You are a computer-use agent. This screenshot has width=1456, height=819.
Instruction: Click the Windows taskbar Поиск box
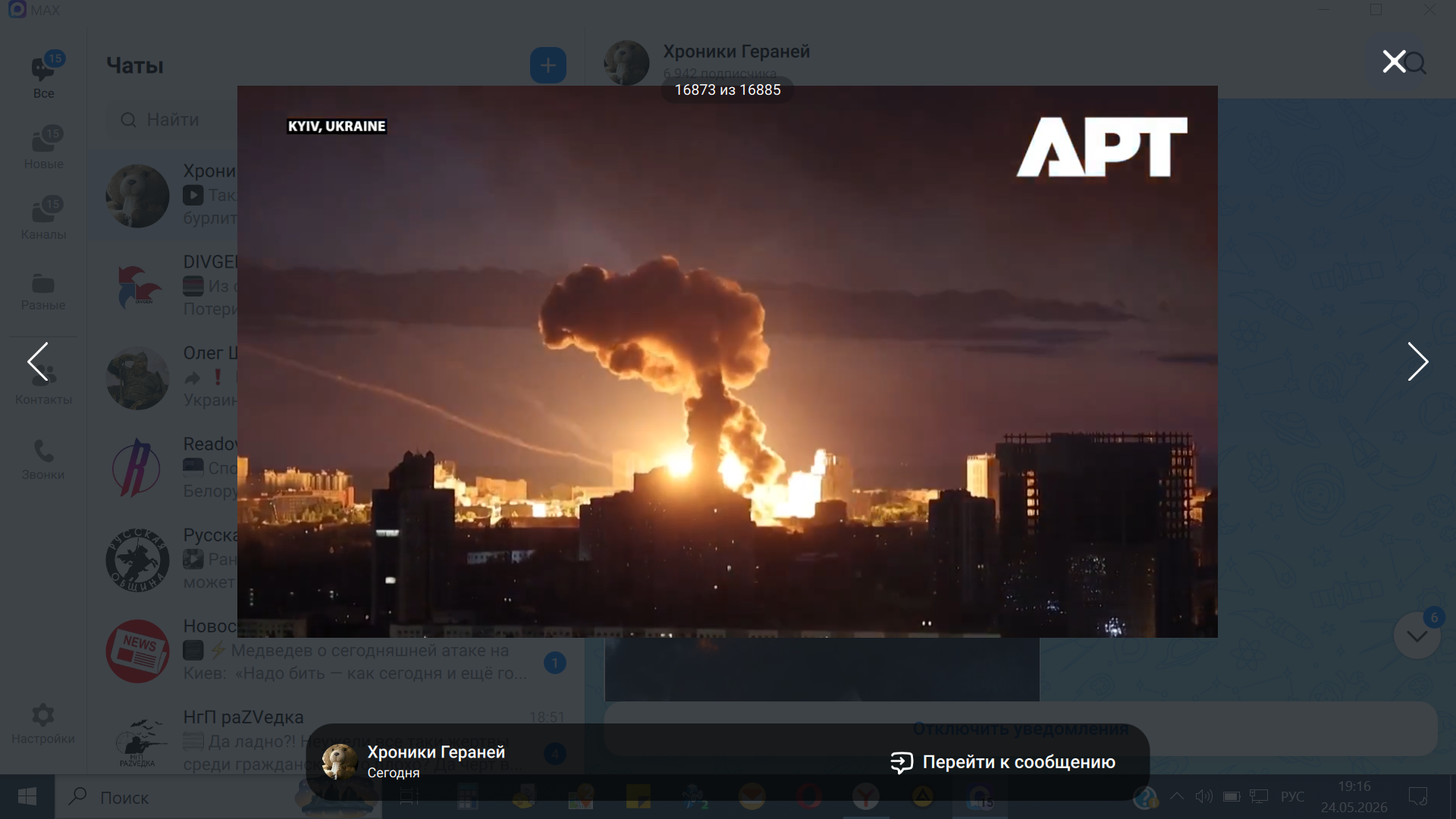point(174,797)
